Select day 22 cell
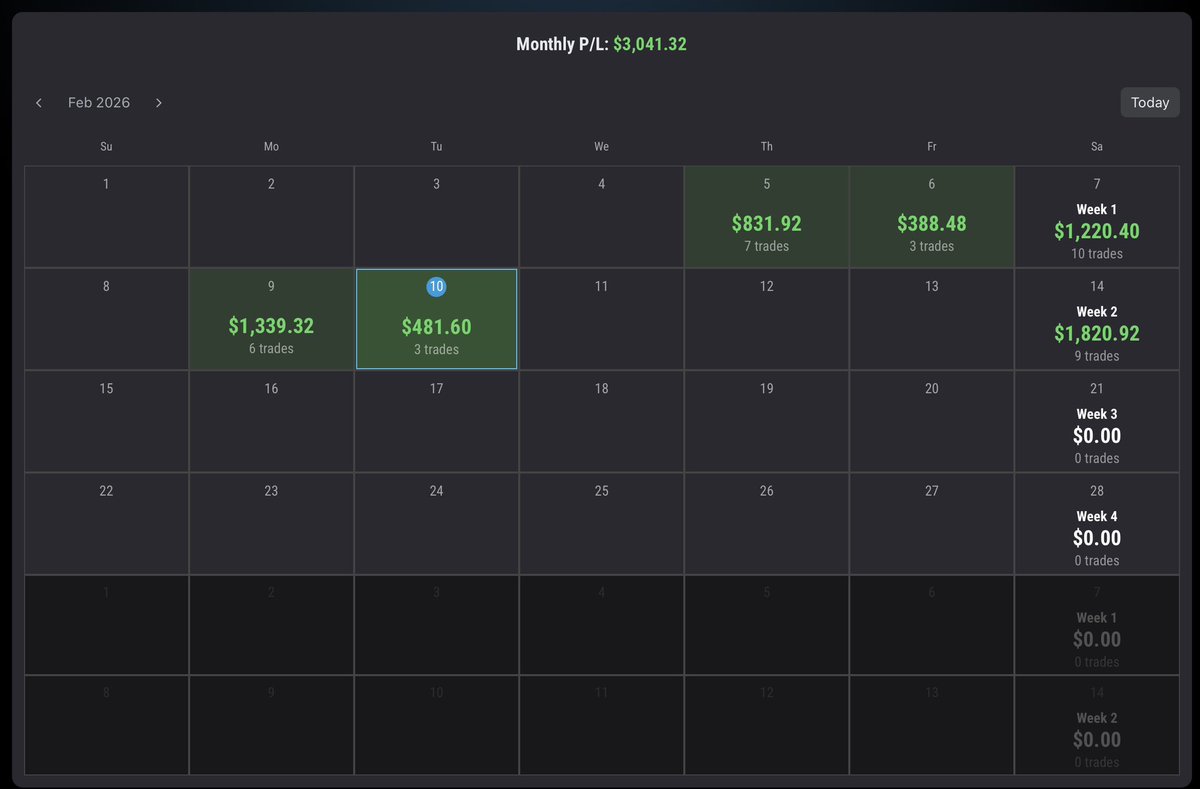The height and width of the screenshot is (789, 1200). tap(107, 523)
